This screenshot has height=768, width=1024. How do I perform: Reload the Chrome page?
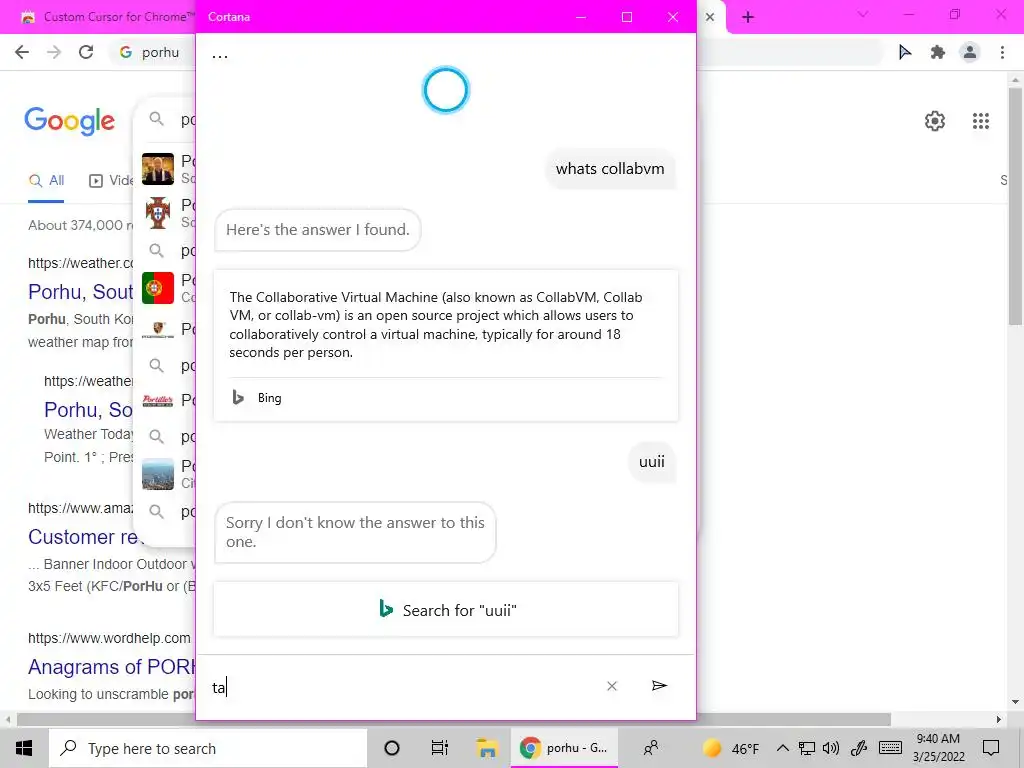[x=86, y=52]
